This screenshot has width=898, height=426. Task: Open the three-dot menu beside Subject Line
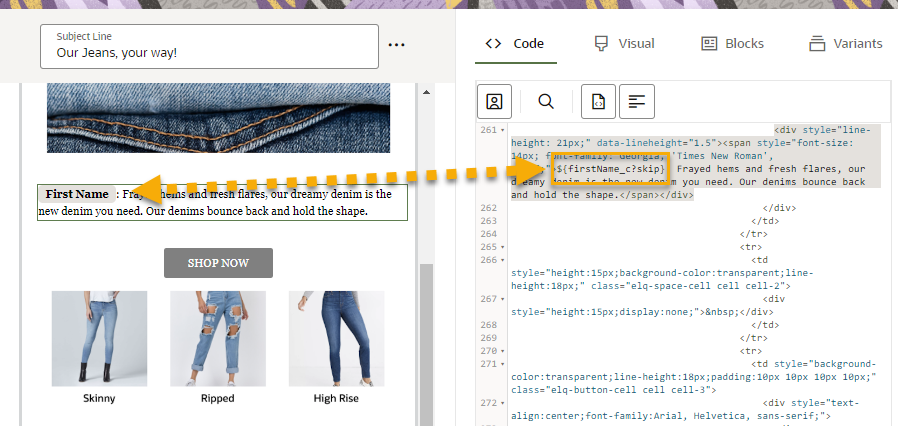[x=396, y=45]
